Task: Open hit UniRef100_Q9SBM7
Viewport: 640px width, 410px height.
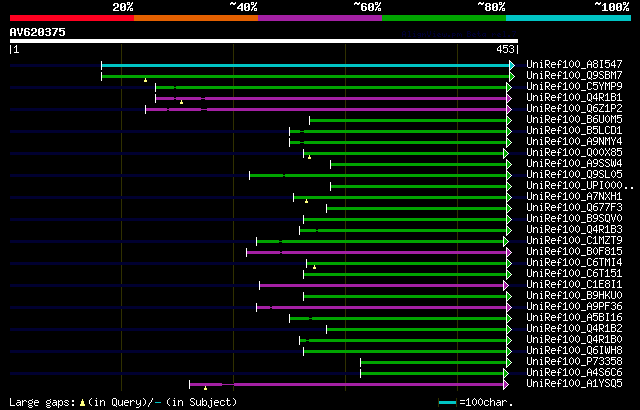Action: pyautogui.click(x=574, y=75)
